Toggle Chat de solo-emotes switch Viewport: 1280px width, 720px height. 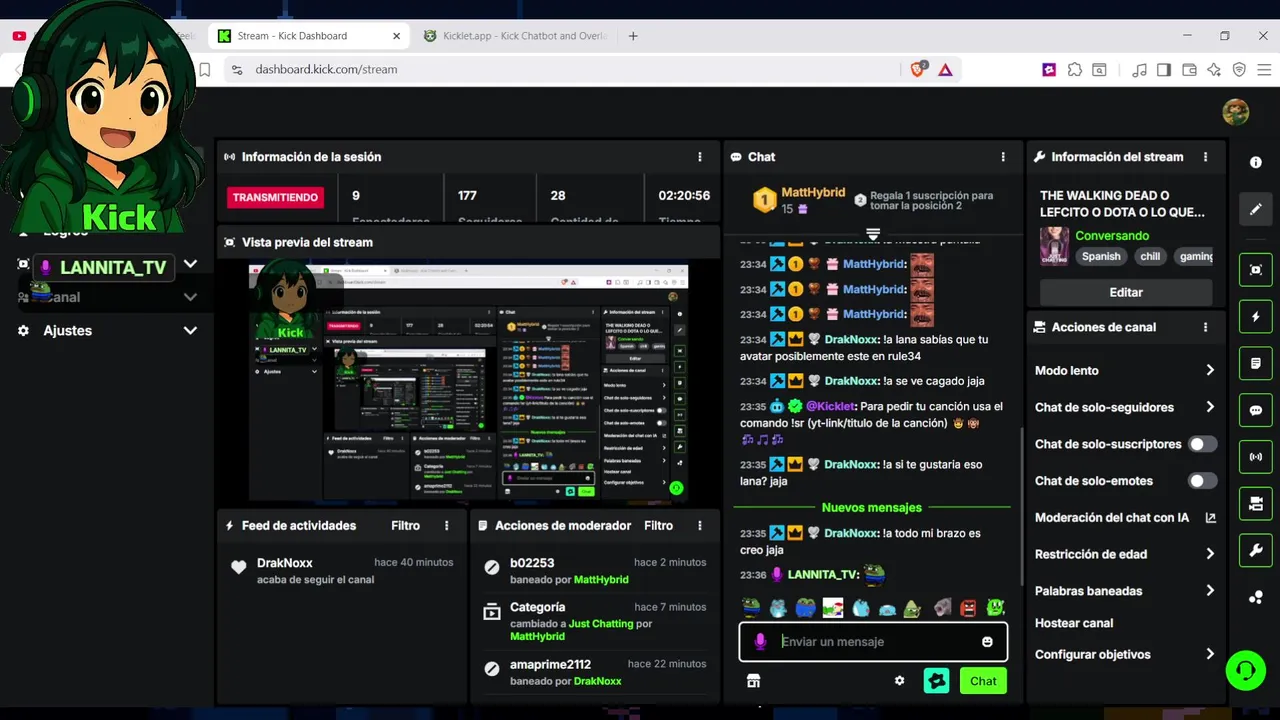pos(1202,481)
